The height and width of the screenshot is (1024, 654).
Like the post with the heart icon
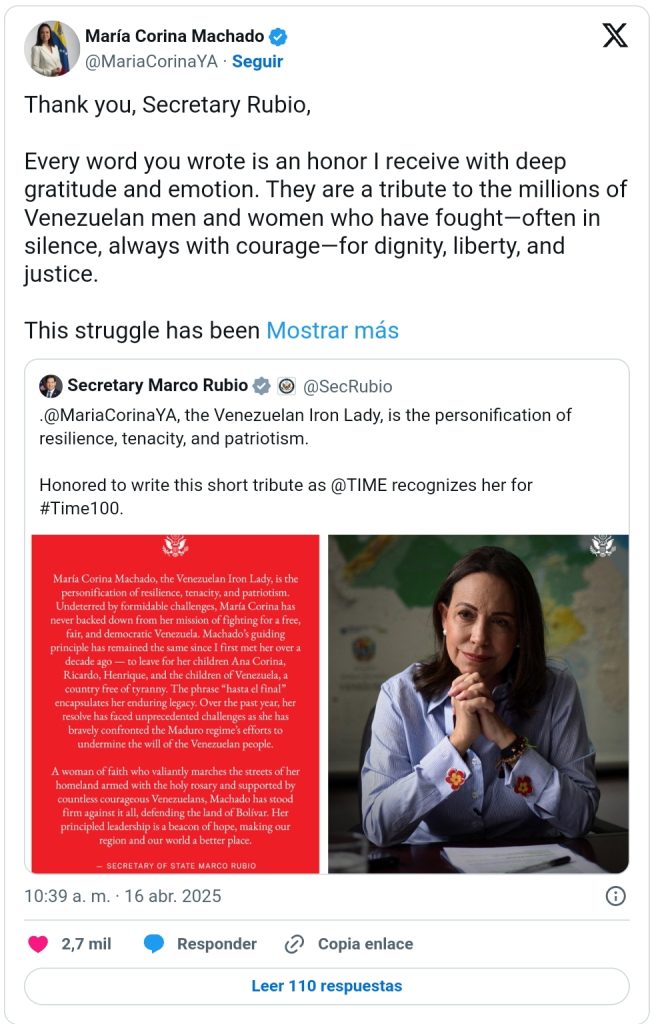38,944
